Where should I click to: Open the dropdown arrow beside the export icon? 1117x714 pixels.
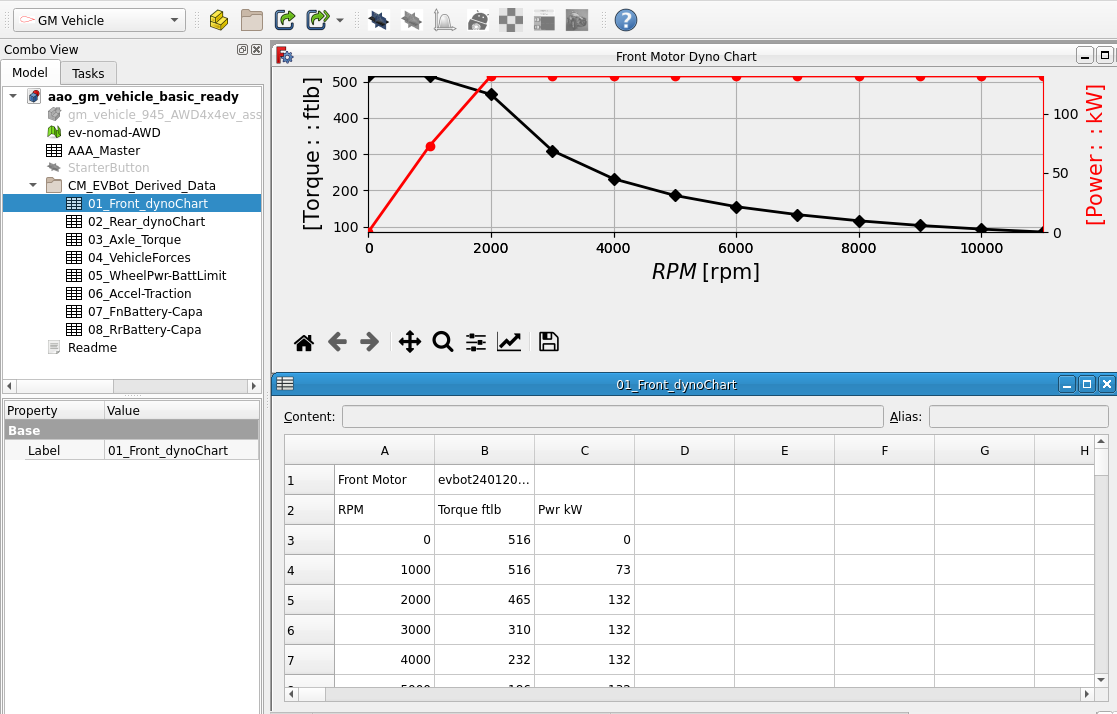[x=340, y=20]
